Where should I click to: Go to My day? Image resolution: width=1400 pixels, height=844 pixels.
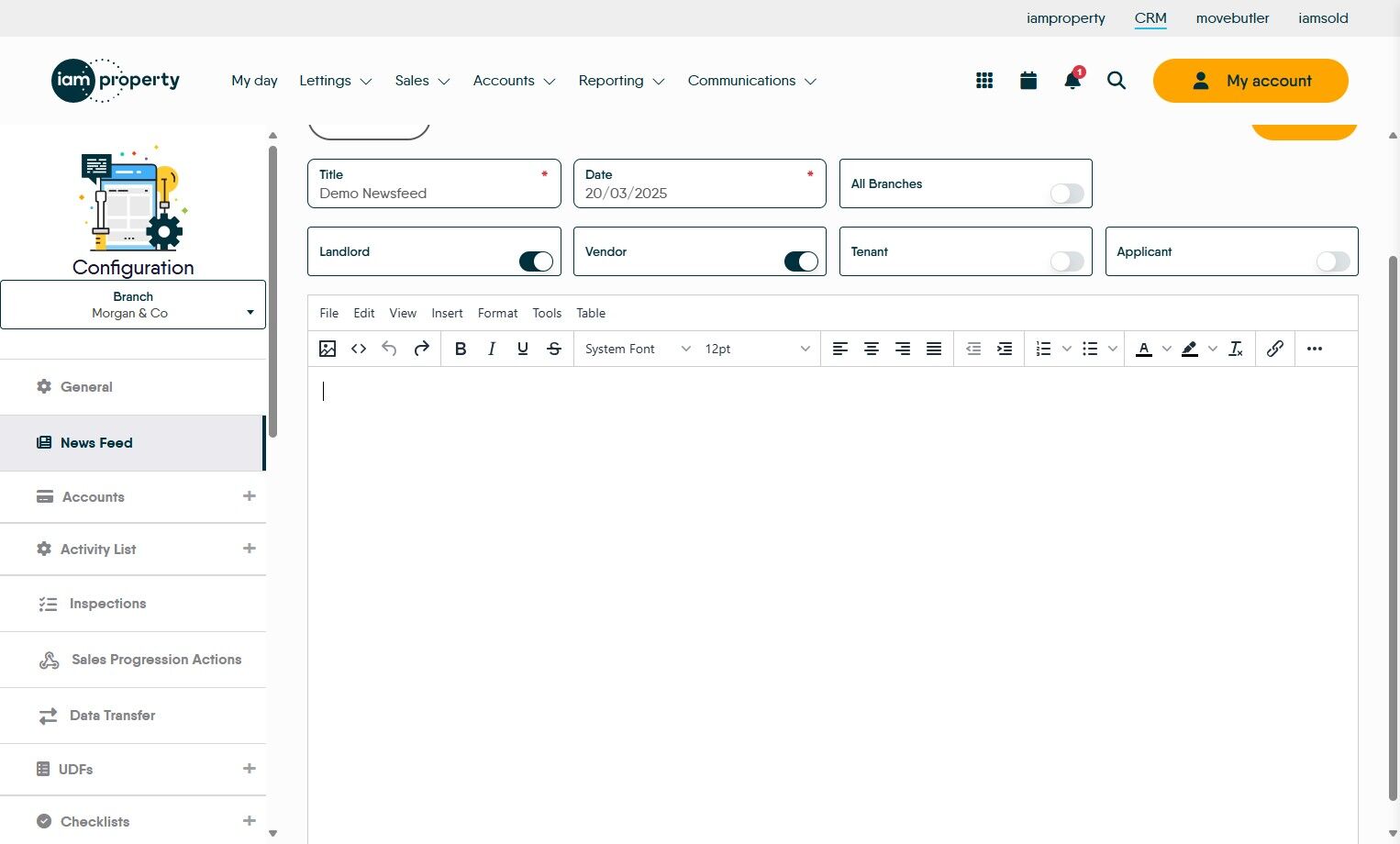(x=254, y=81)
